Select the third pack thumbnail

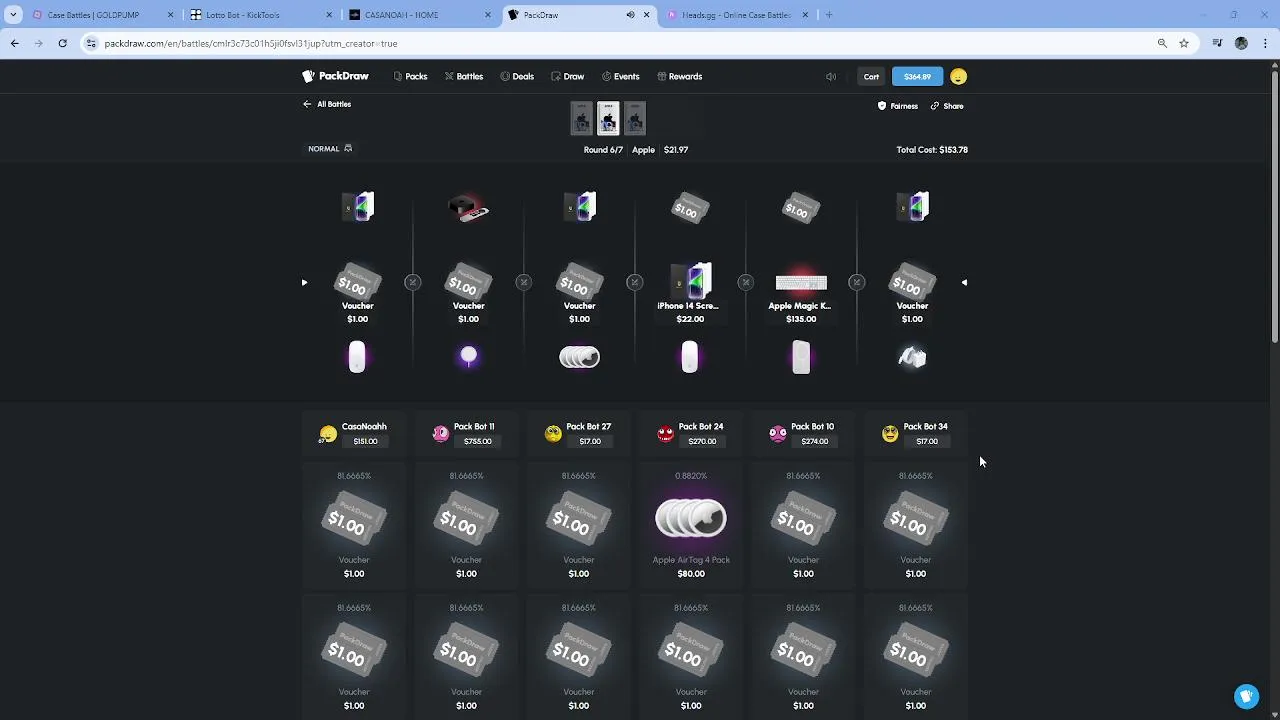click(635, 118)
